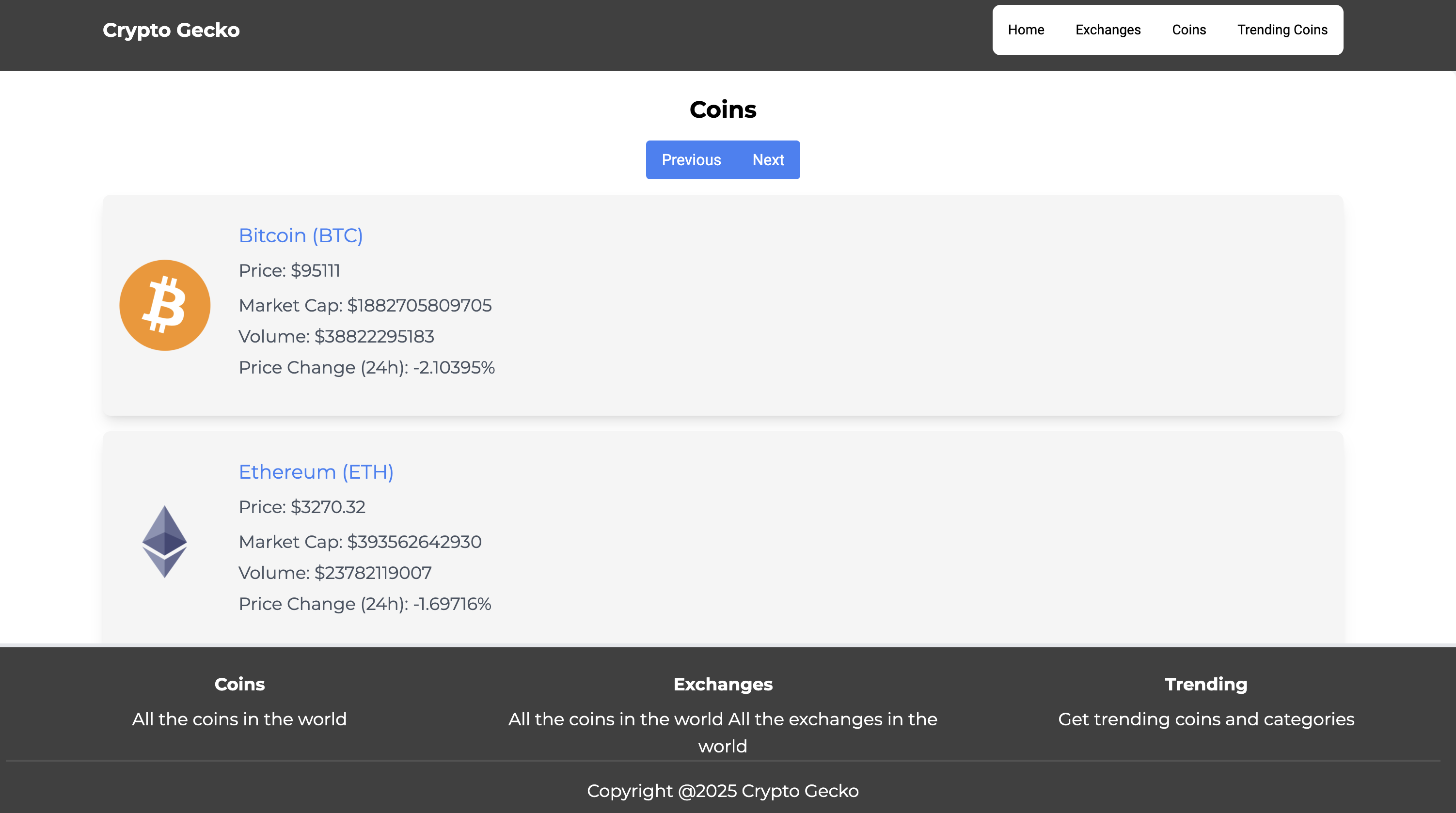Select Coins in the top navigation
This screenshot has height=813, width=1456.
(x=1188, y=30)
